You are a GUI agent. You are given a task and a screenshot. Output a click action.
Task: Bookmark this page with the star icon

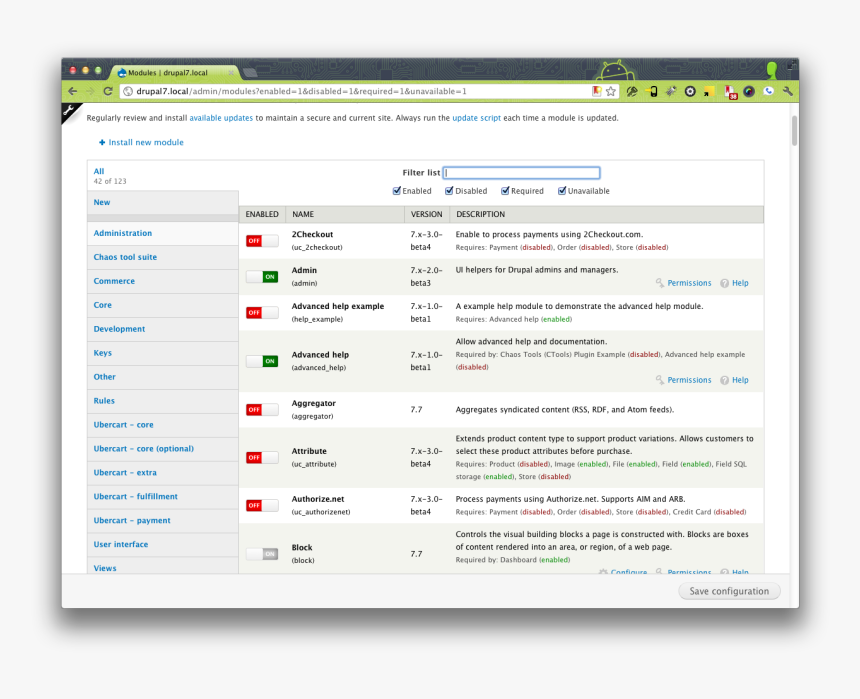click(610, 91)
